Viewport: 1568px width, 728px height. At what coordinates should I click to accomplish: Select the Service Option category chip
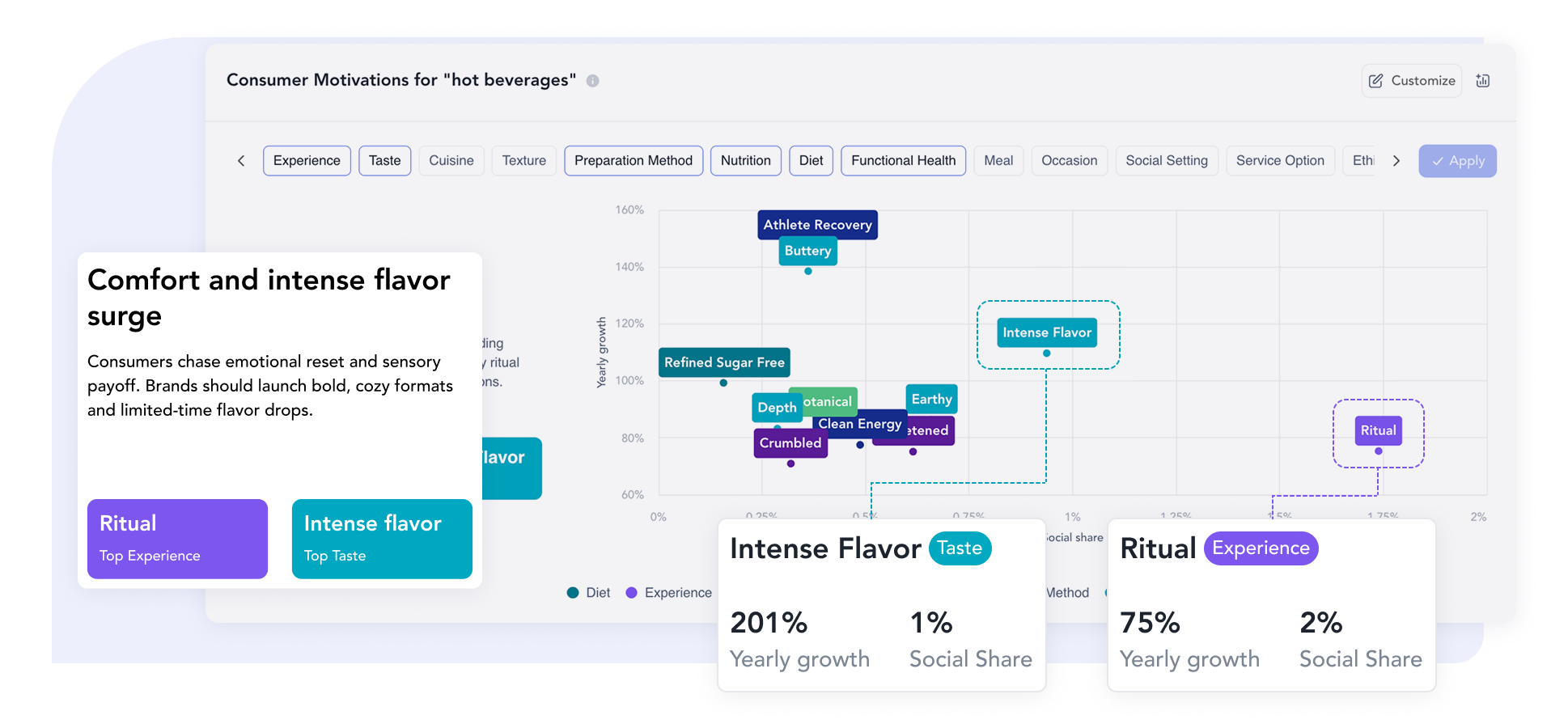coord(1280,161)
